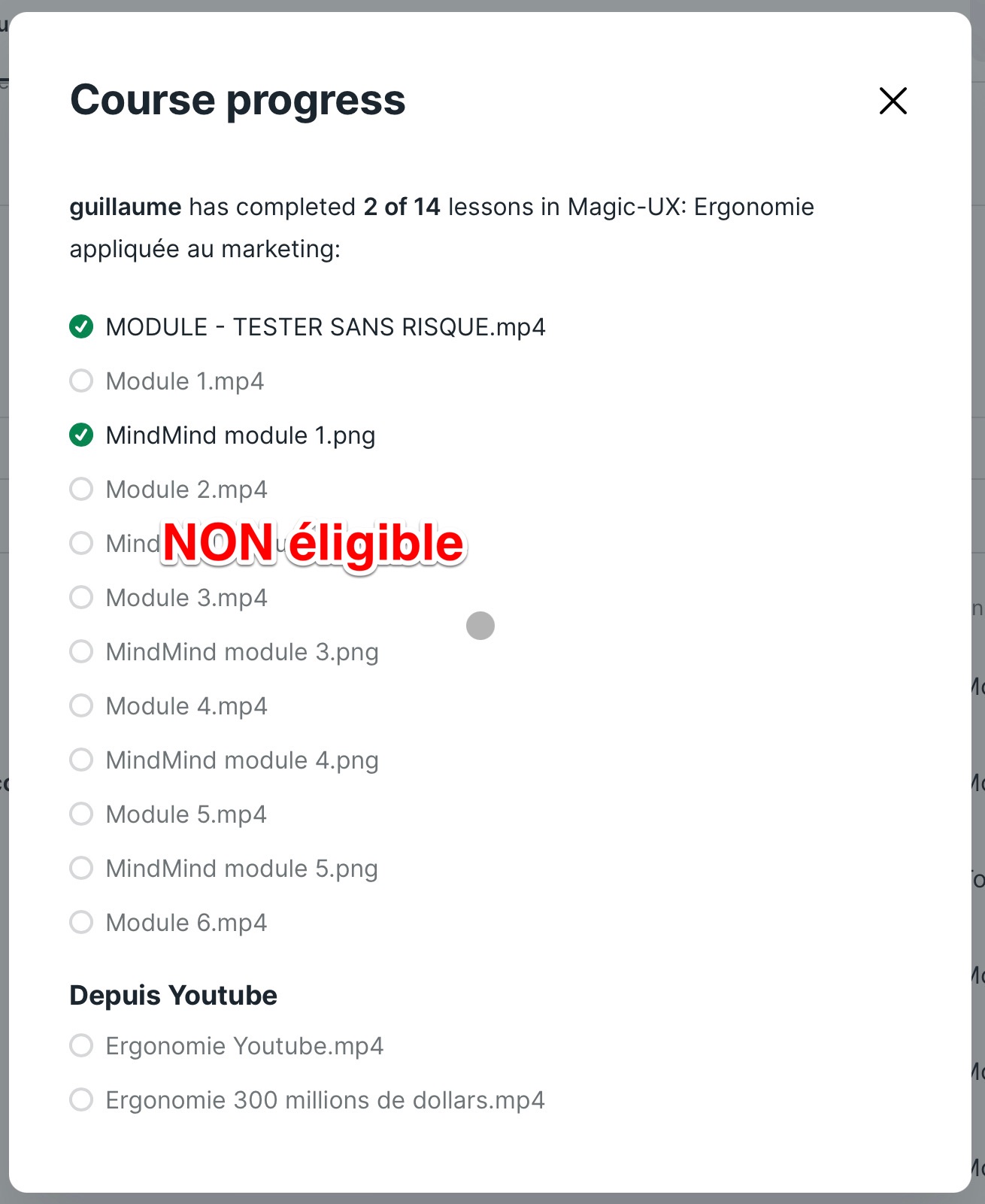Select circle beside Ergonomie Youtube.mp4
This screenshot has width=985, height=1204.
coord(81,1046)
